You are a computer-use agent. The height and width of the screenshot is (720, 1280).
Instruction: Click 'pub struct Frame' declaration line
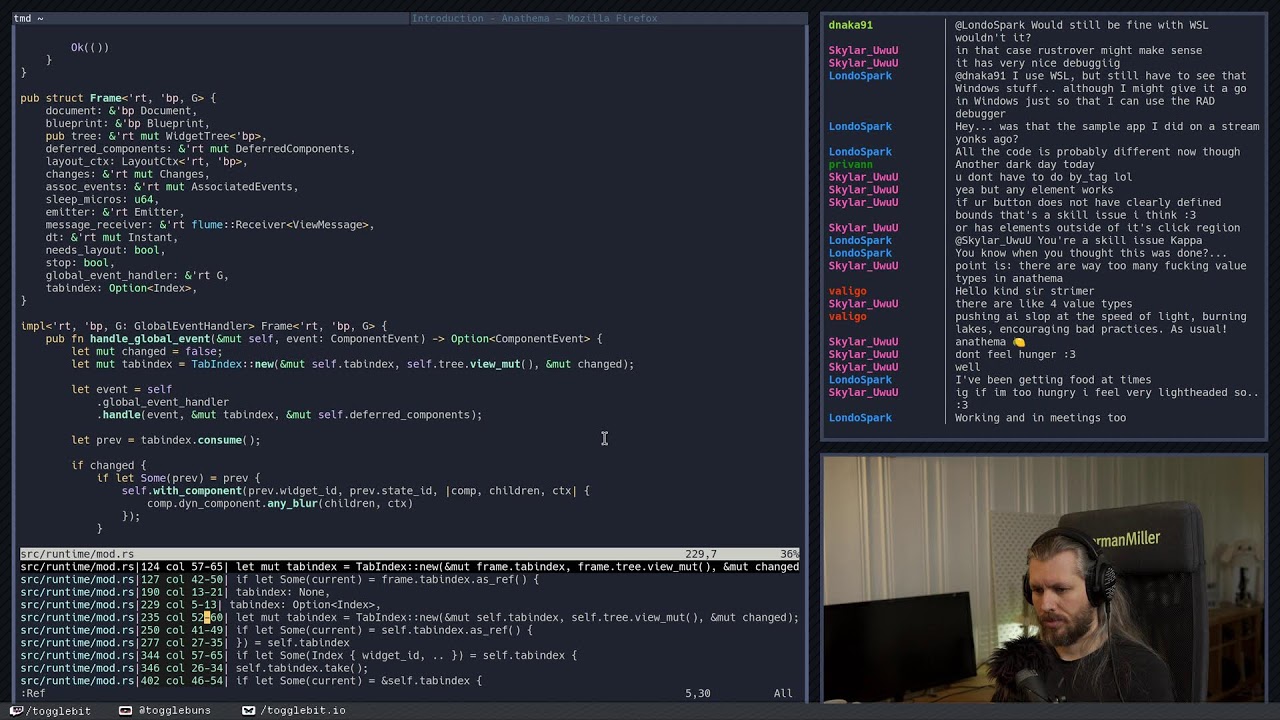tap(118, 98)
